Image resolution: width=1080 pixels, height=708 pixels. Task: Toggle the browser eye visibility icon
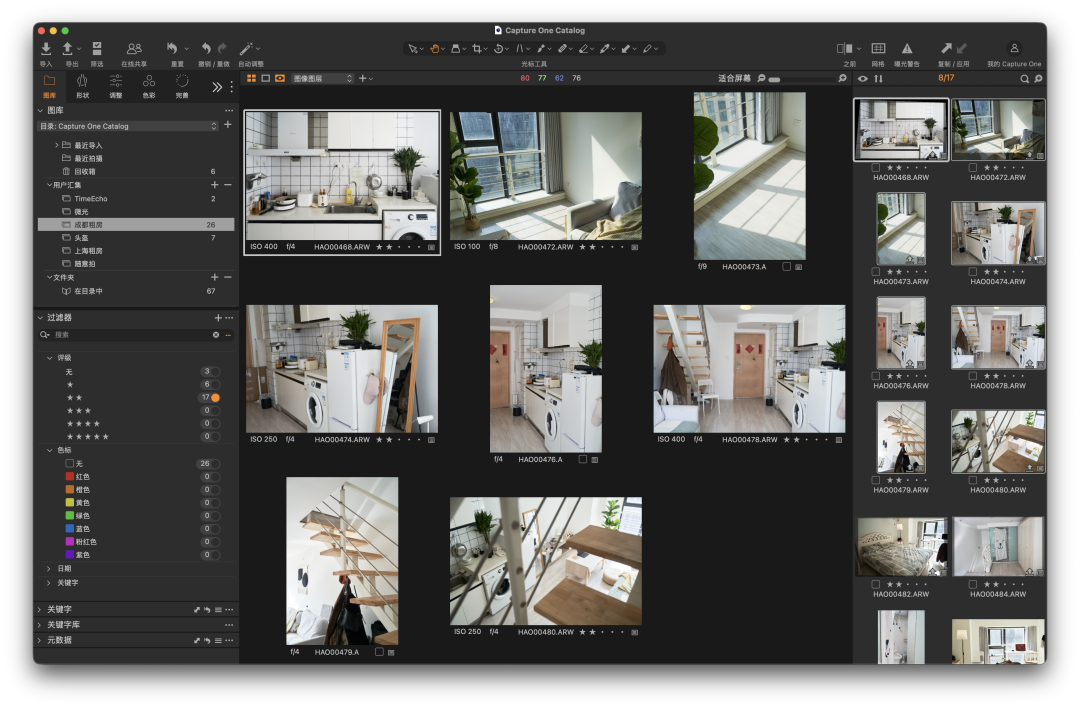point(862,79)
